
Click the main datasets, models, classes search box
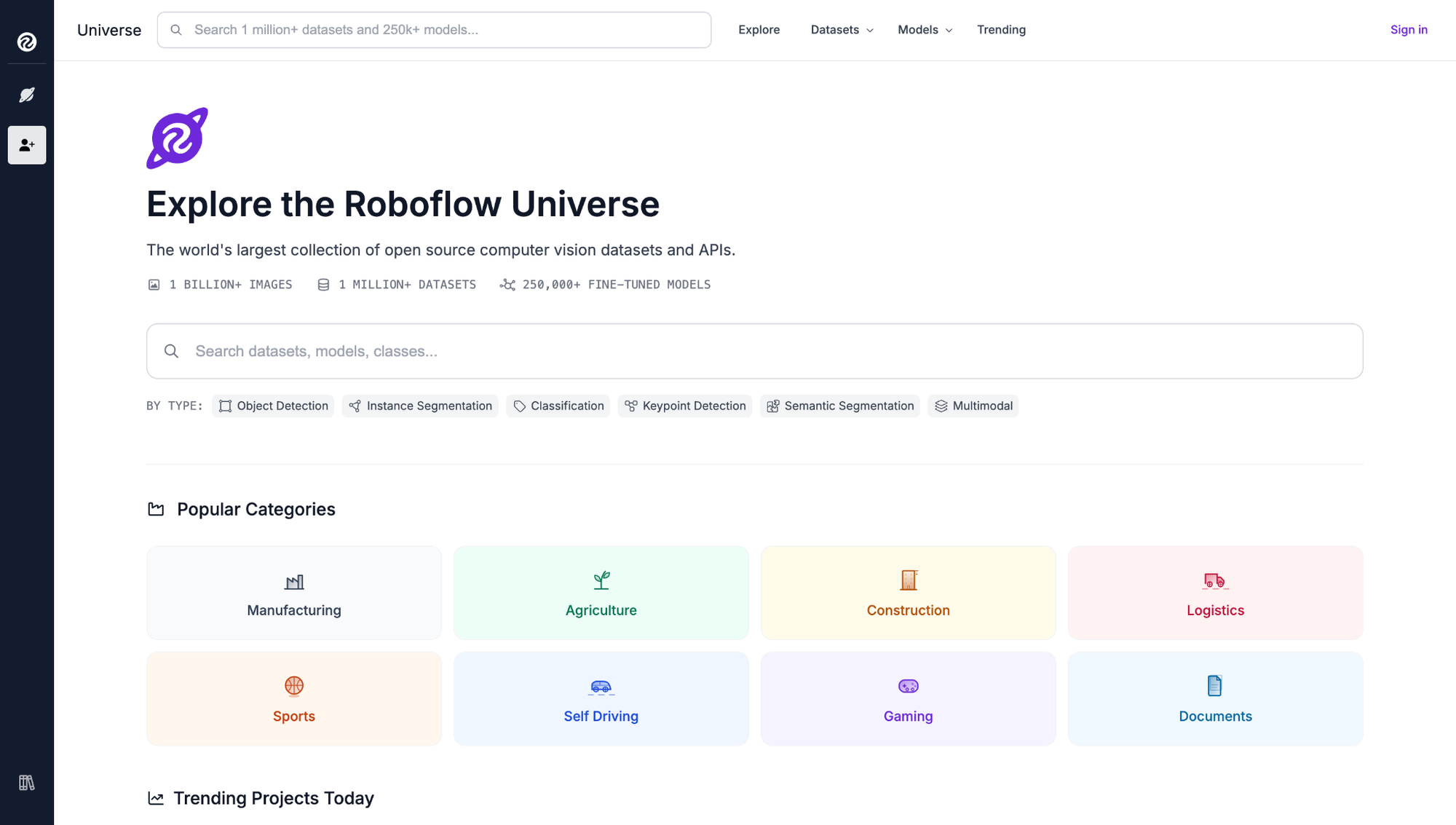754,351
